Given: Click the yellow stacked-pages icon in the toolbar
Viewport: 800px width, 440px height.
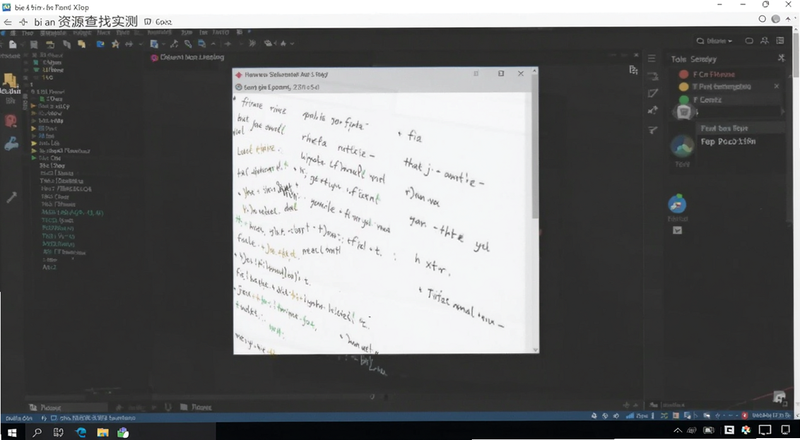Looking at the screenshot, I should tap(82, 44).
